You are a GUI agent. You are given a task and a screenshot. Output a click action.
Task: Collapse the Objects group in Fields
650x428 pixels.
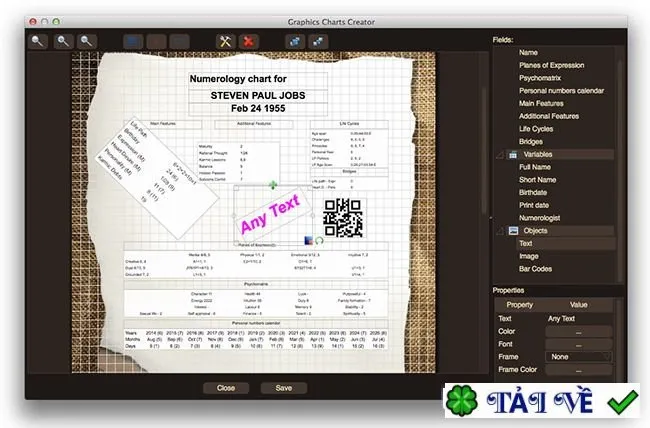point(500,231)
